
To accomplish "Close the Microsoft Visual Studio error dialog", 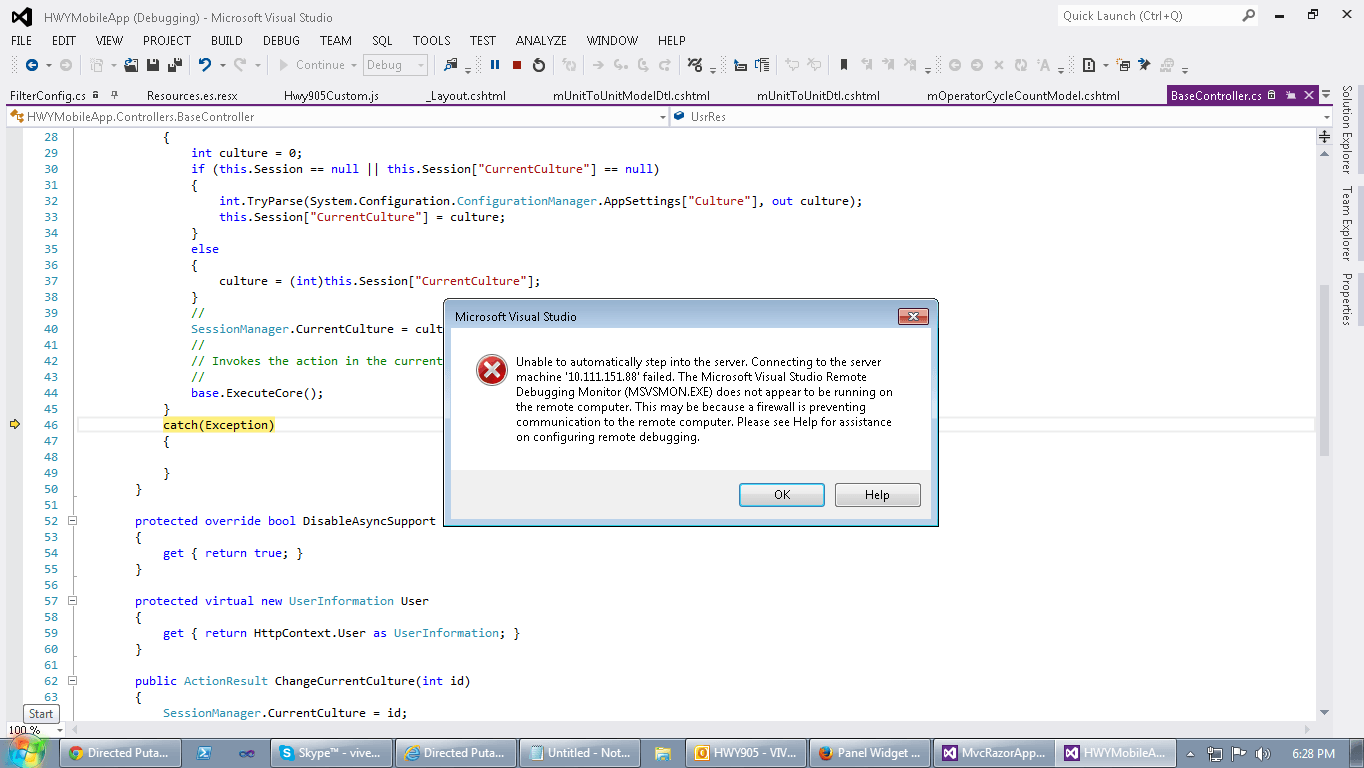I will pyautogui.click(x=913, y=317).
